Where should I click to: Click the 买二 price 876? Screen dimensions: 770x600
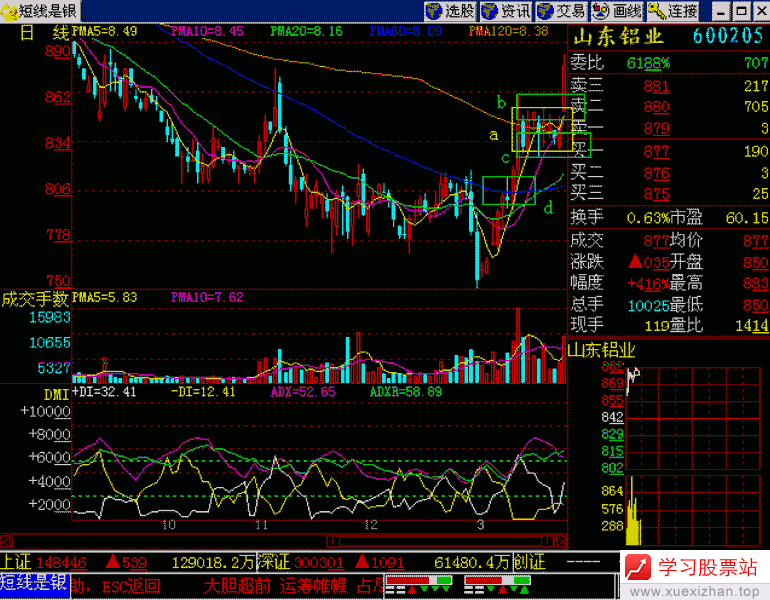[x=657, y=173]
